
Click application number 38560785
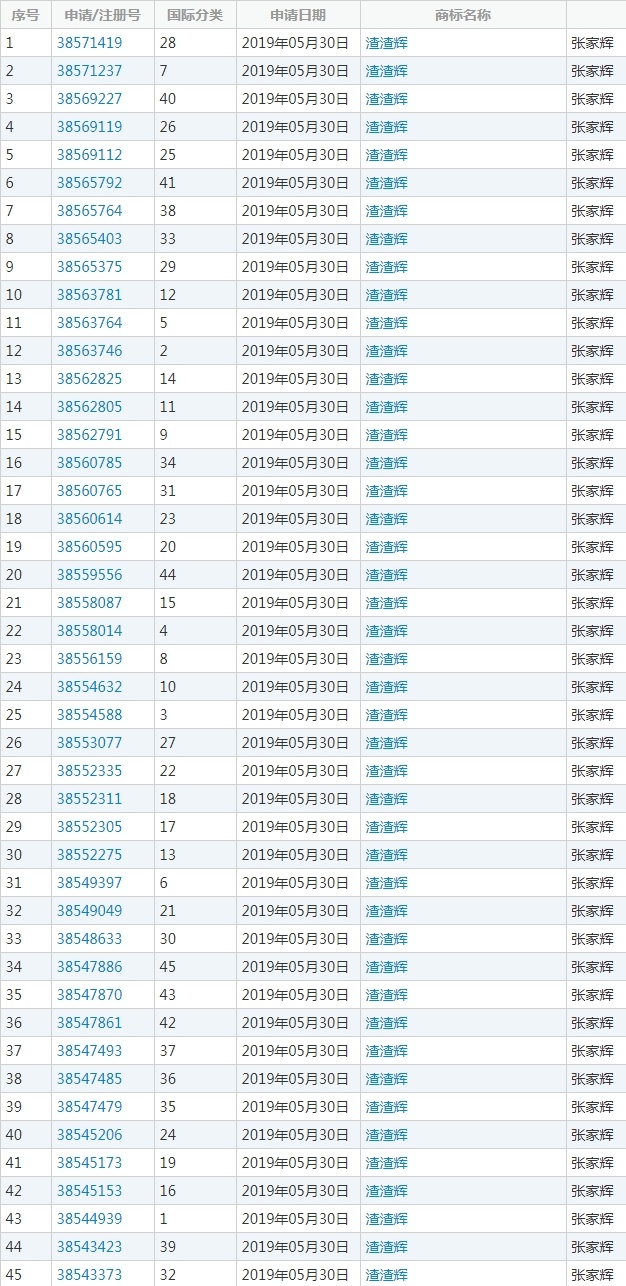click(x=89, y=463)
